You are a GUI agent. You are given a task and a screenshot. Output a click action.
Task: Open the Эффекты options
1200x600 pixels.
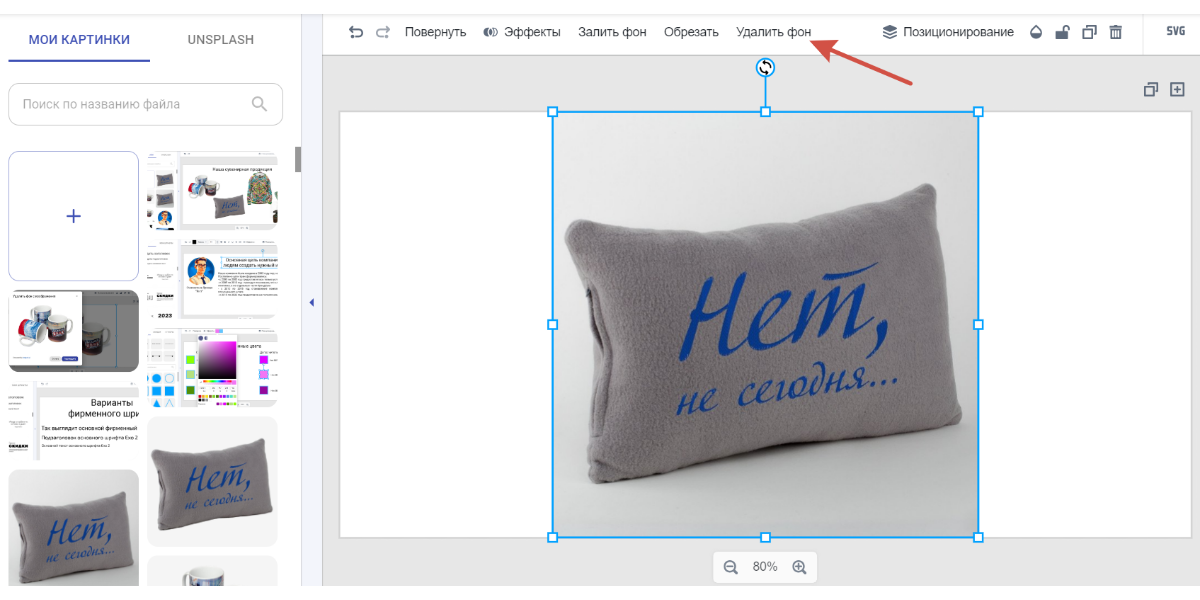521,32
